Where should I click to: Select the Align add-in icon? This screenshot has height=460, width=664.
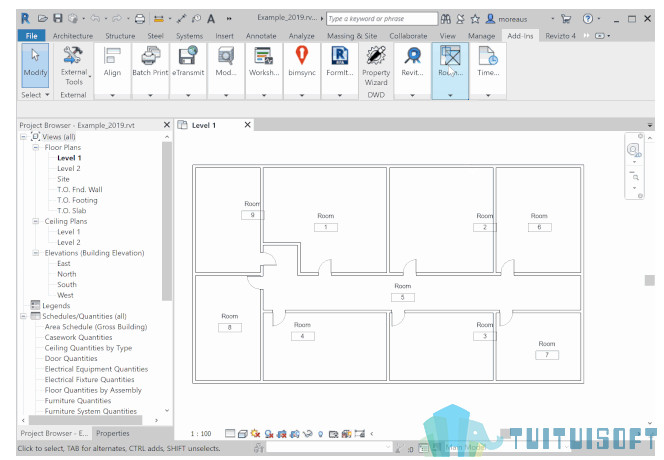click(x=112, y=56)
